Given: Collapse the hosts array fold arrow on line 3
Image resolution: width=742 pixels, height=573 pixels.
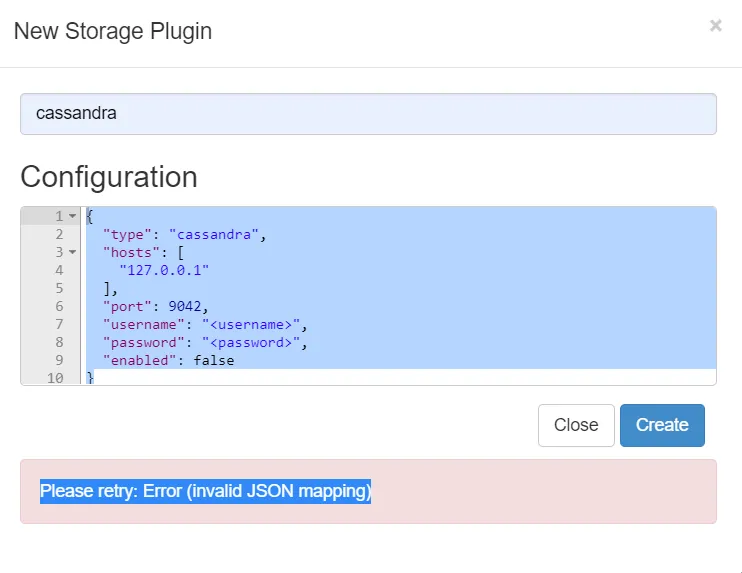Looking at the screenshot, I should [x=72, y=253].
